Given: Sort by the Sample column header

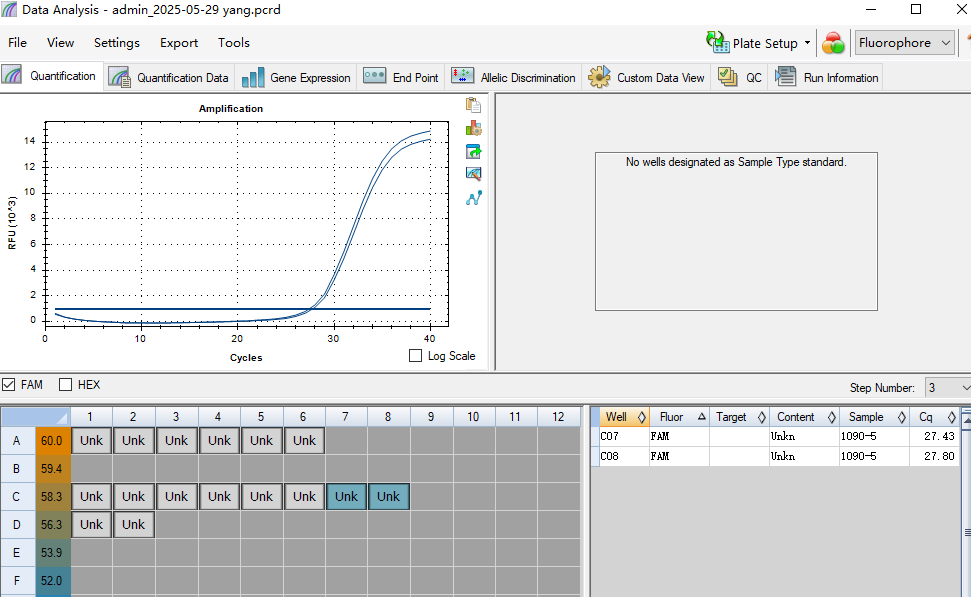Looking at the screenshot, I should click(874, 417).
